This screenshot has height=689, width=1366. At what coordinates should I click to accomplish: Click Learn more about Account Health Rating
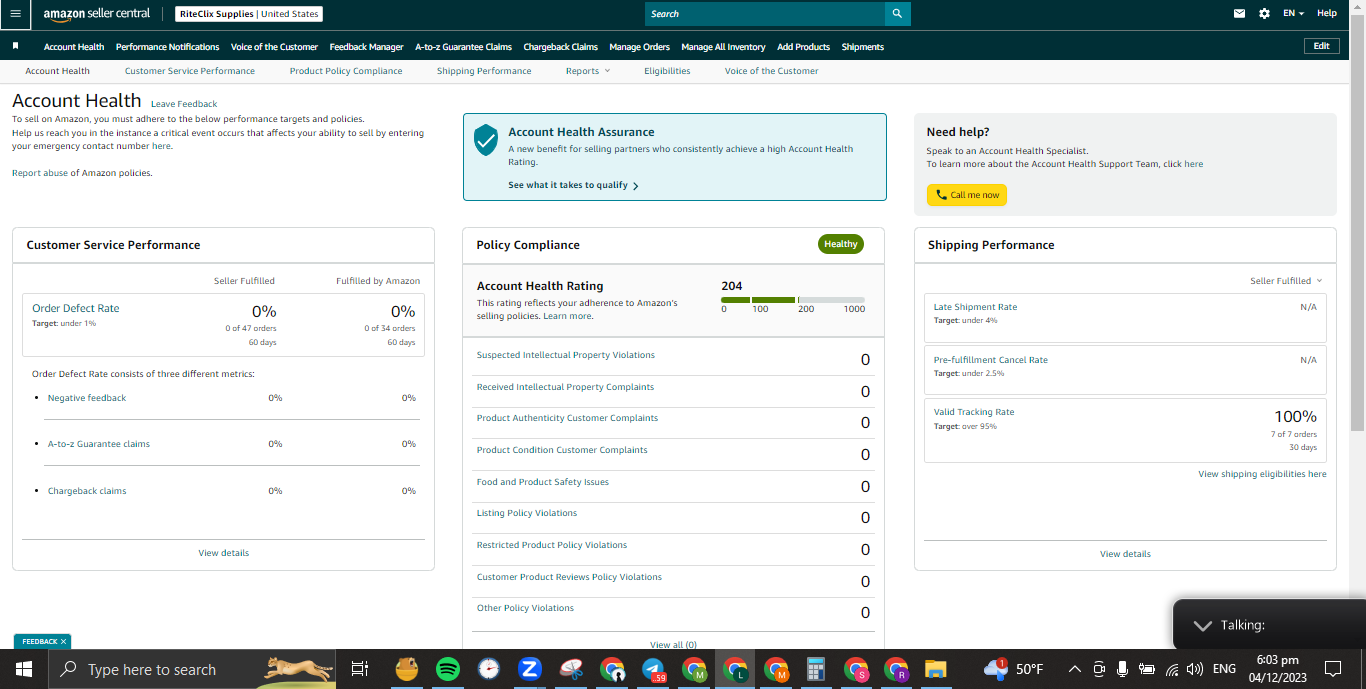[x=567, y=316]
